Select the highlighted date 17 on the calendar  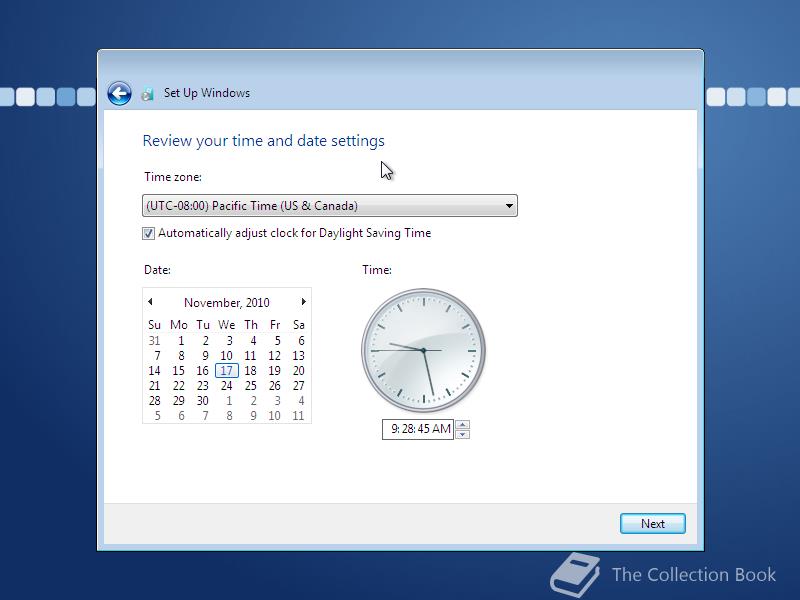[227, 370]
